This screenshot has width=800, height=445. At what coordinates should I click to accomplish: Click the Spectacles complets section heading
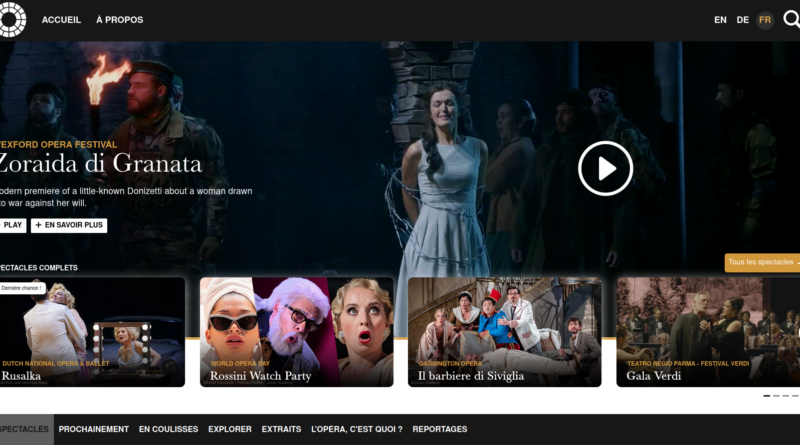point(39,267)
